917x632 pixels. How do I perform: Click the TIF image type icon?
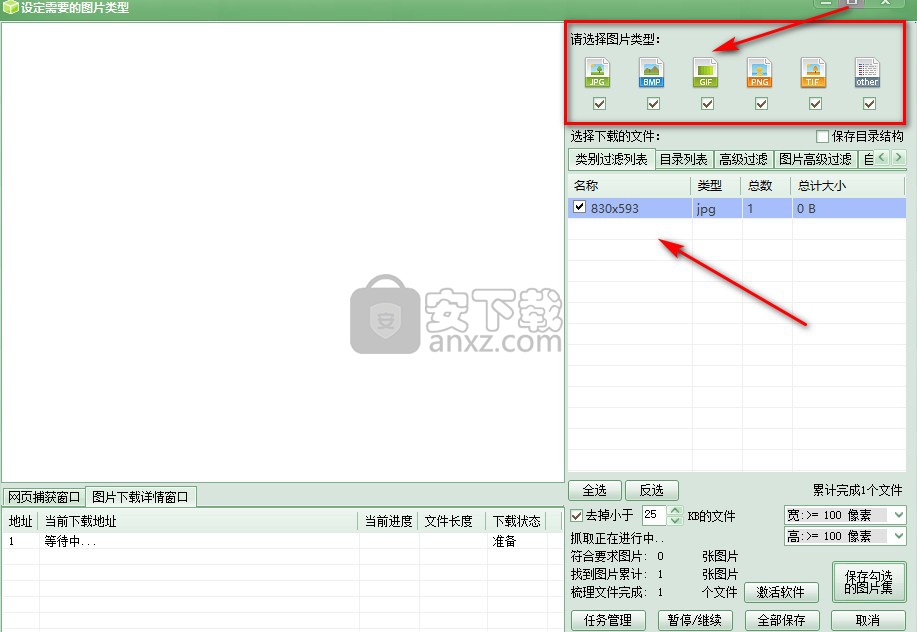coord(813,72)
